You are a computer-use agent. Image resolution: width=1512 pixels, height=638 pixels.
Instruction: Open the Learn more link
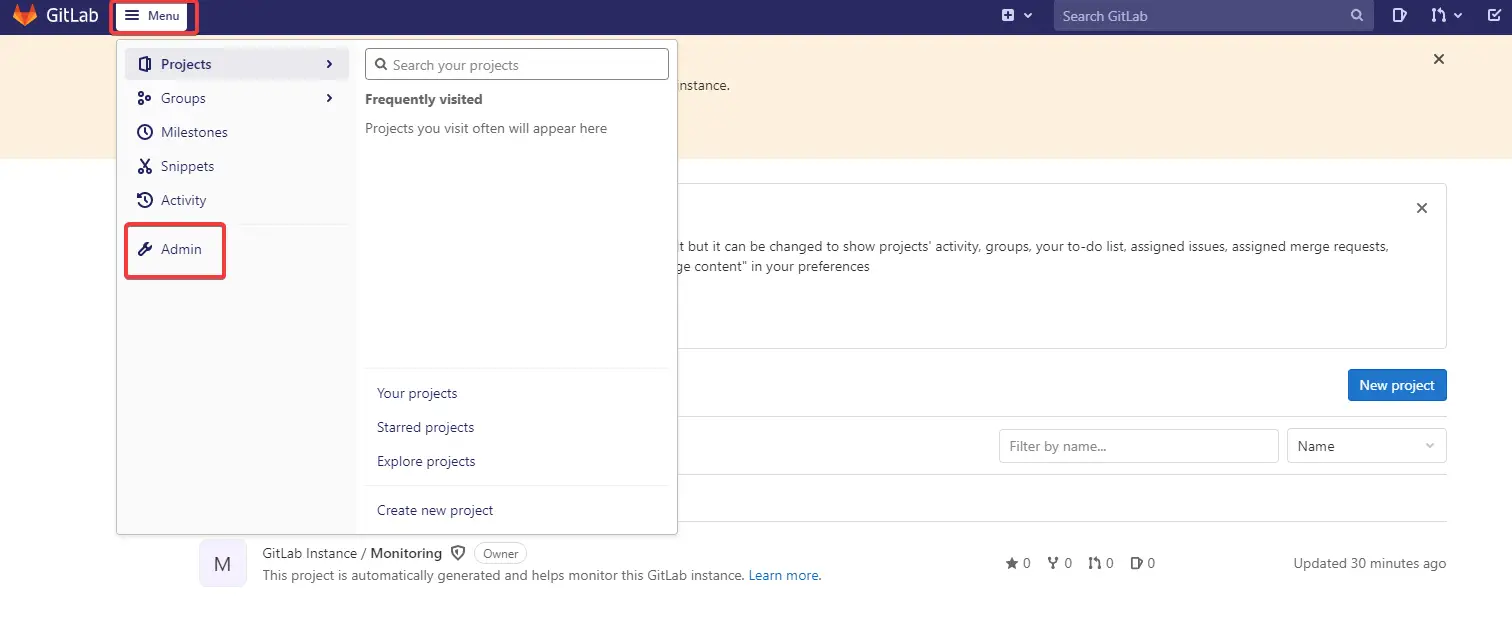pos(784,575)
